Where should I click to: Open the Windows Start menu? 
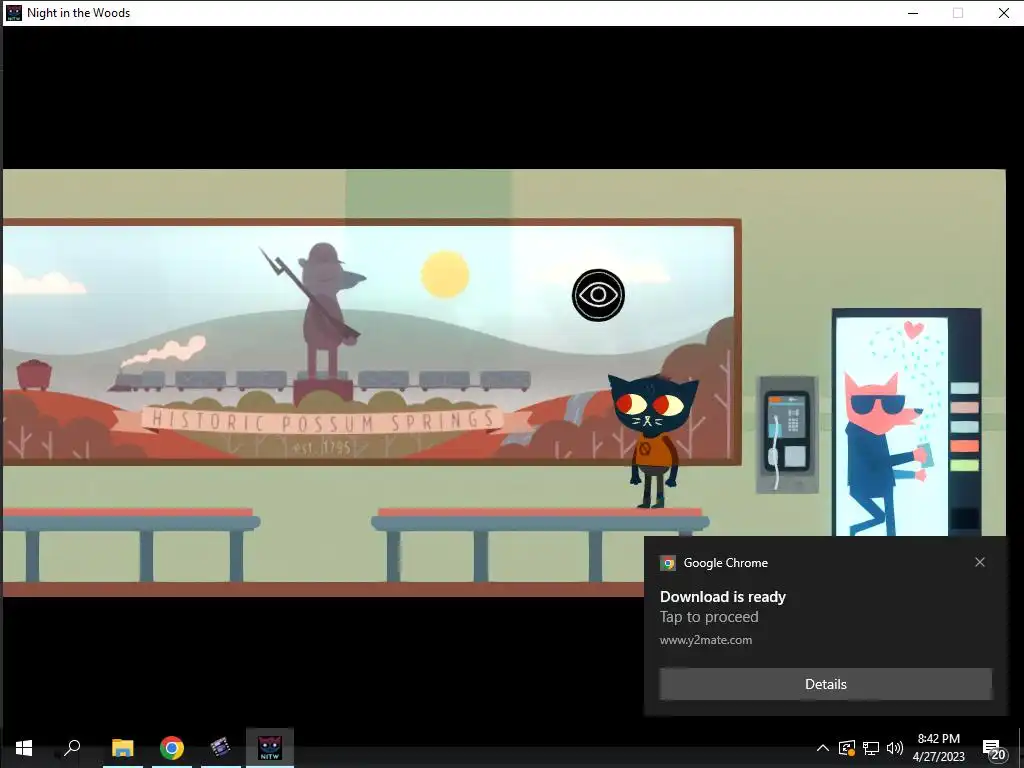24,748
